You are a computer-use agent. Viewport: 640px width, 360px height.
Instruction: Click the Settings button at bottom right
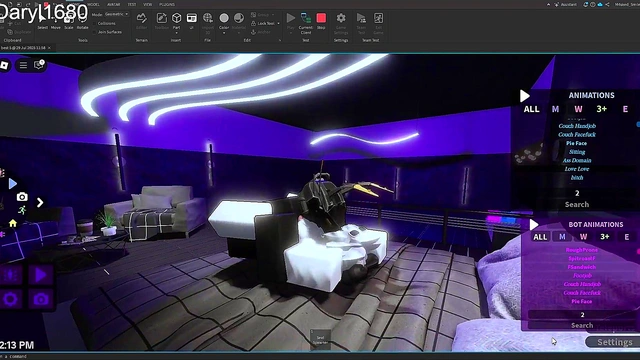tap(615, 342)
